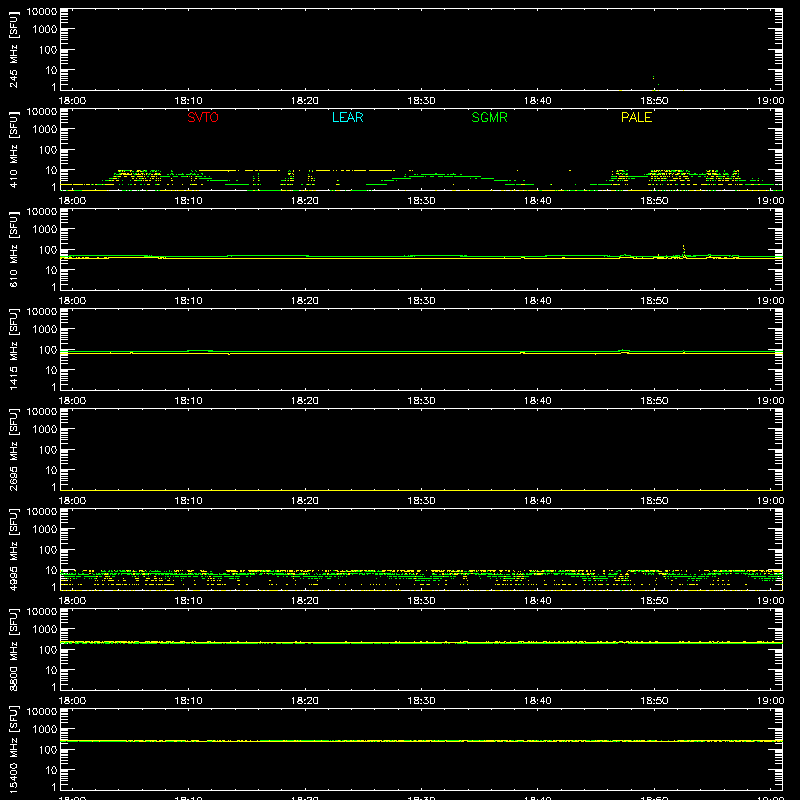
Task: Select the 245 MHz [SFU] axis label
Action: tap(14, 49)
